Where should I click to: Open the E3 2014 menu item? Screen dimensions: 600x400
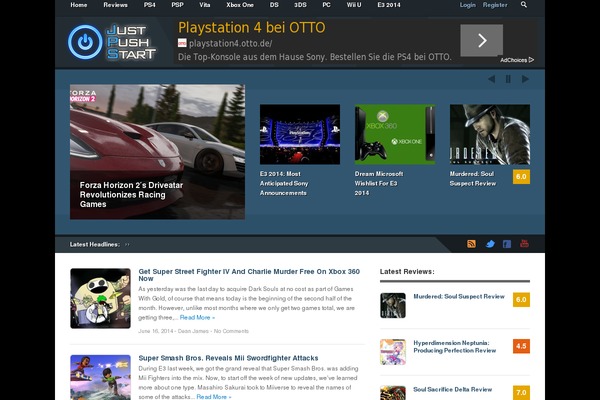click(x=389, y=5)
